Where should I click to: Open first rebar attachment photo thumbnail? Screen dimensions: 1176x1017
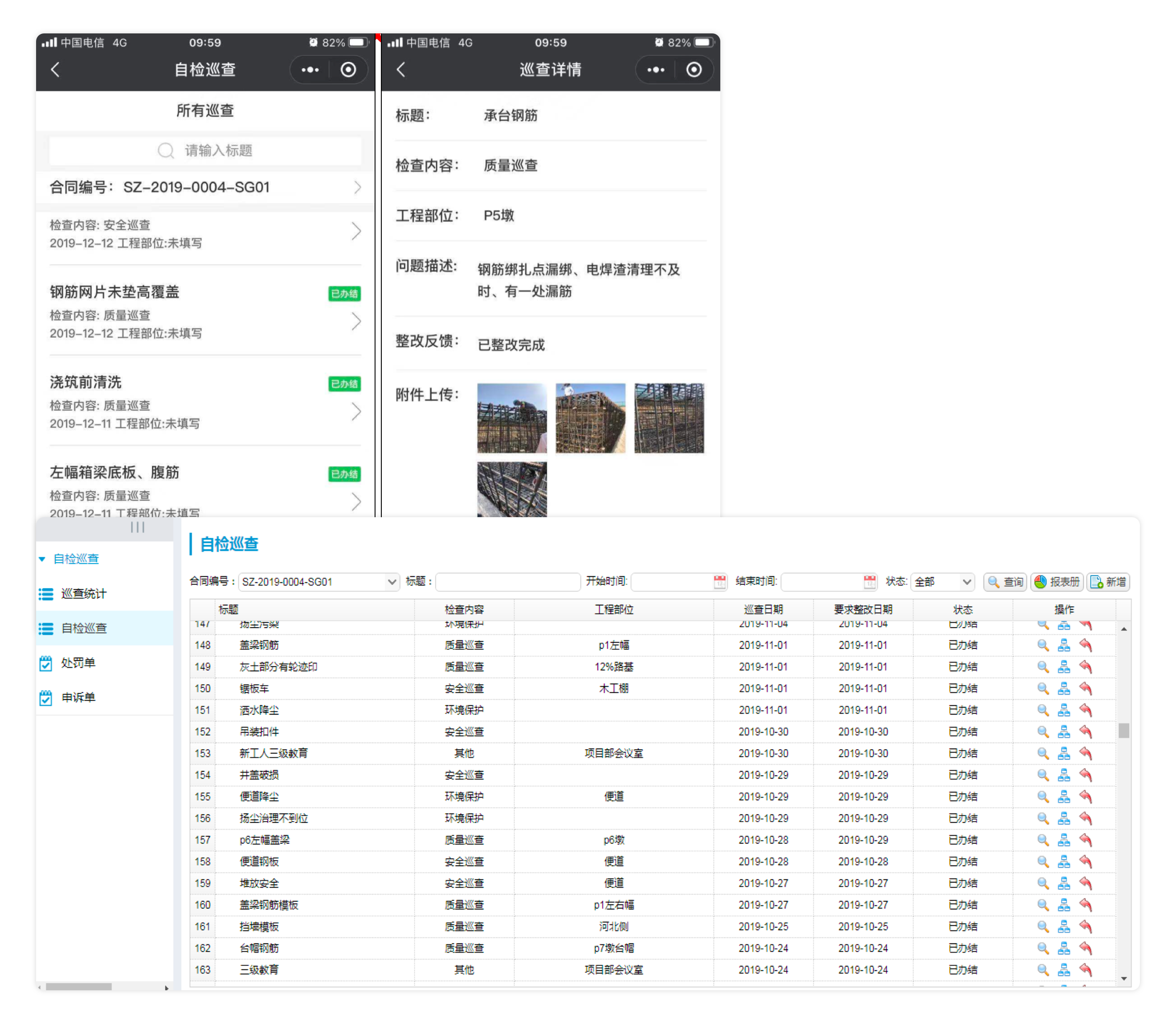[x=511, y=418]
